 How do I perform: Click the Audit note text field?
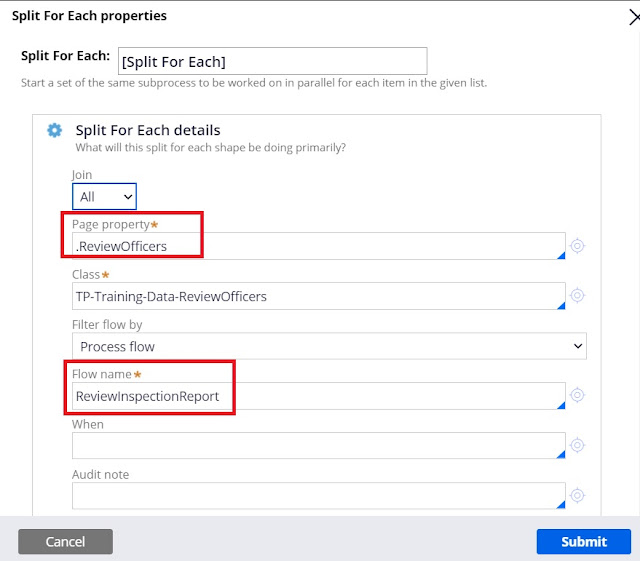318,496
